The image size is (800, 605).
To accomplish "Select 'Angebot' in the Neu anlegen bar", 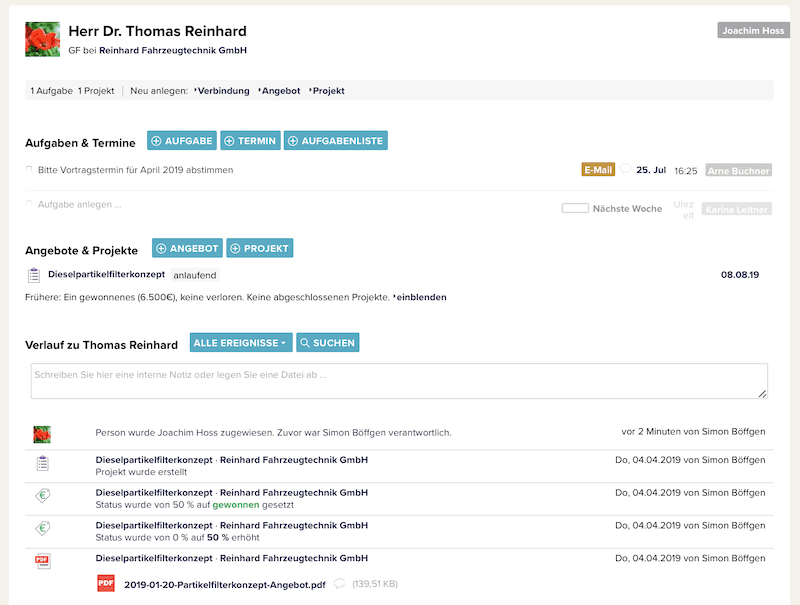I will click(281, 91).
